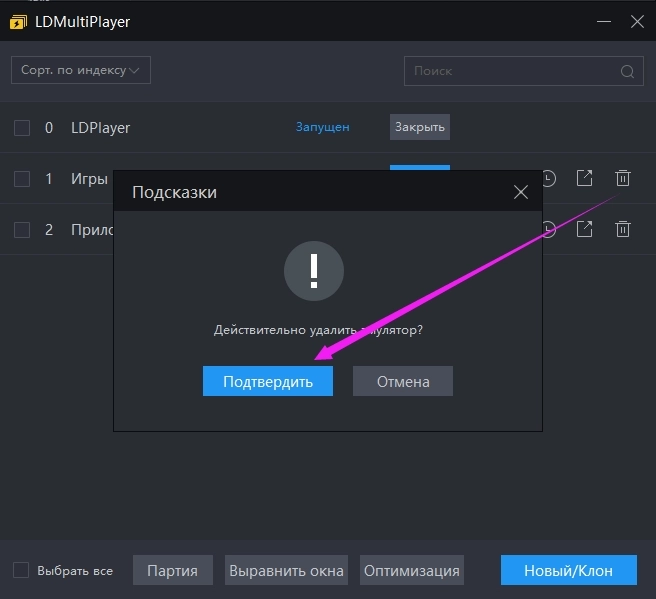Close the Подсказки dialog with X
This screenshot has width=656, height=599.
(520, 192)
